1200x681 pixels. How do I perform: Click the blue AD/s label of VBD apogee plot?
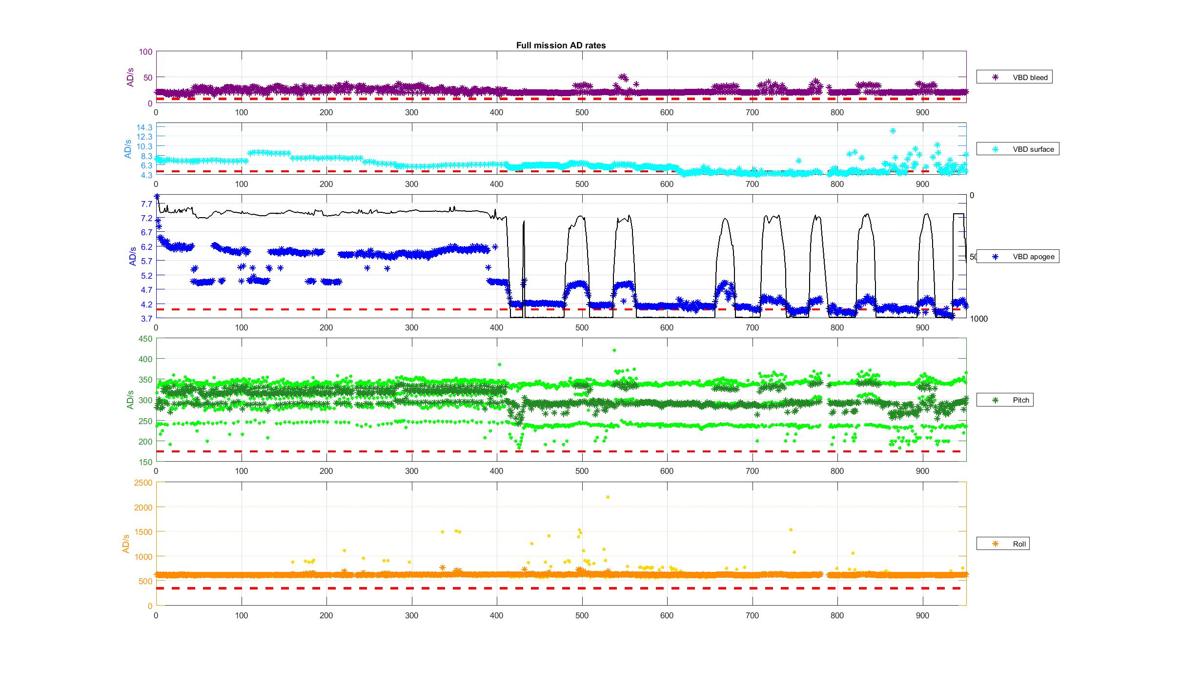point(131,256)
